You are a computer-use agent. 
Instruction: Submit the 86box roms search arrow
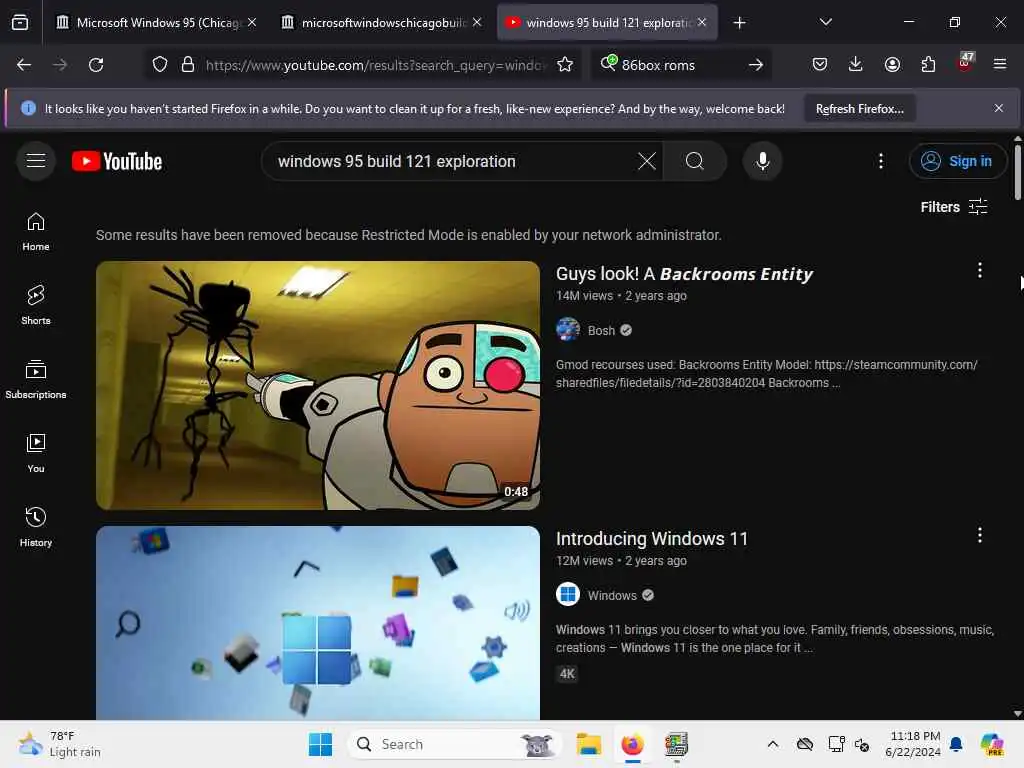point(756,65)
